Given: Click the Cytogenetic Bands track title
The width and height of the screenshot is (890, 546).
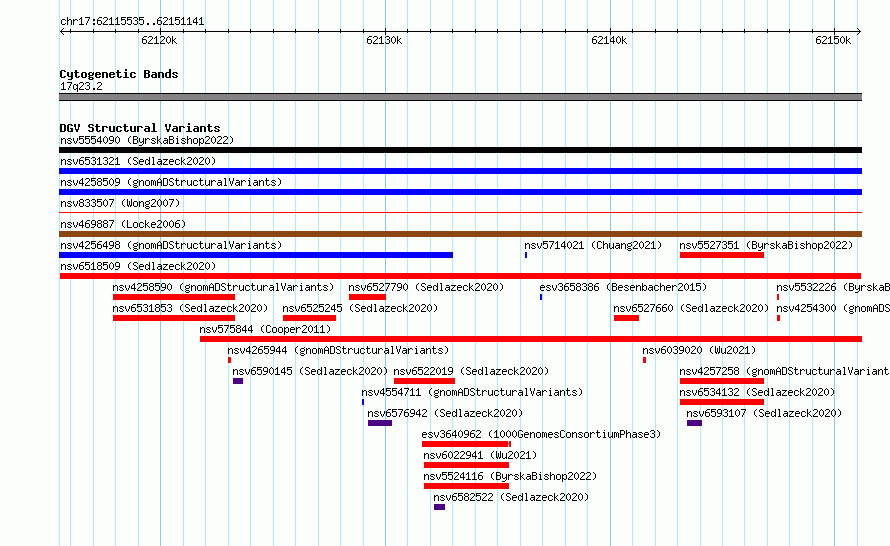Looking at the screenshot, I should coord(119,74).
